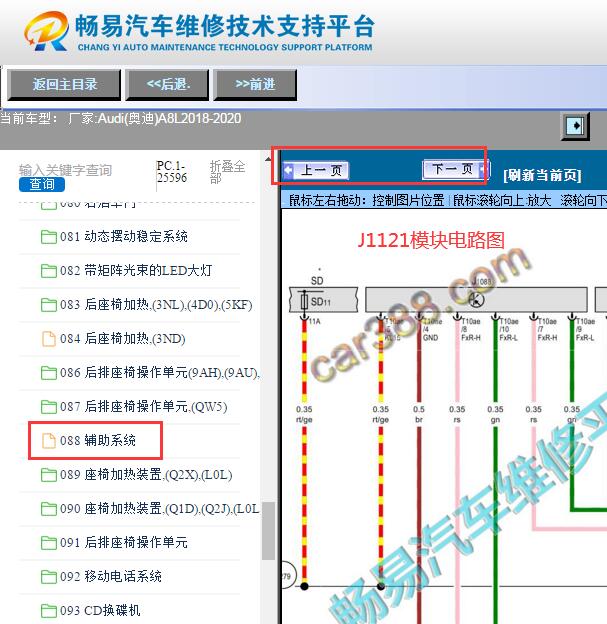
Task: Select 093 CD换碟机 entry
Action: coord(100,610)
